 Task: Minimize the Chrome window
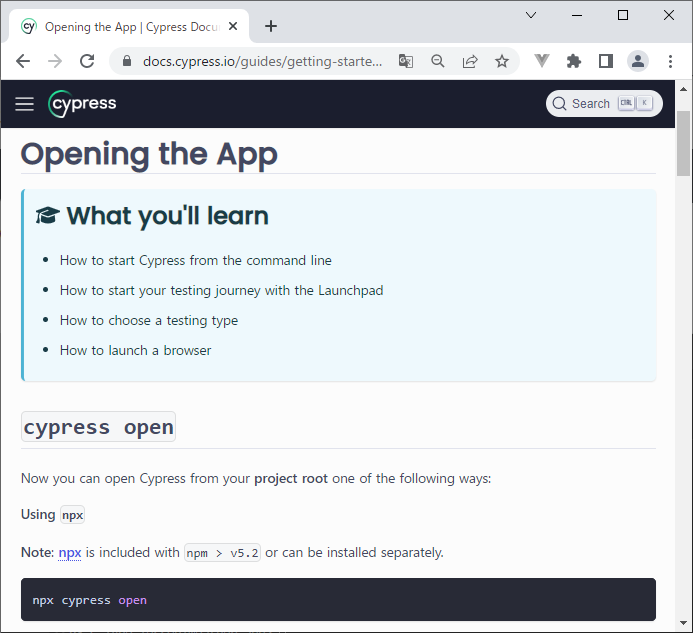577,15
